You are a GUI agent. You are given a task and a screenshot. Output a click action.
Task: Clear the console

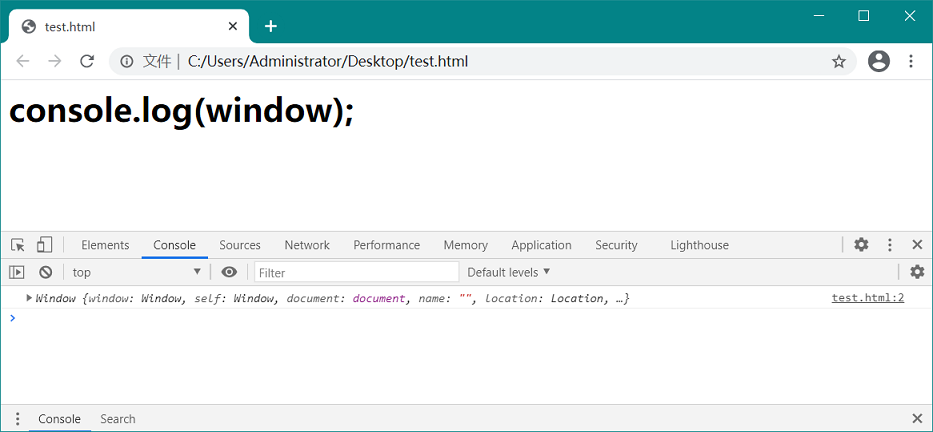pos(46,273)
